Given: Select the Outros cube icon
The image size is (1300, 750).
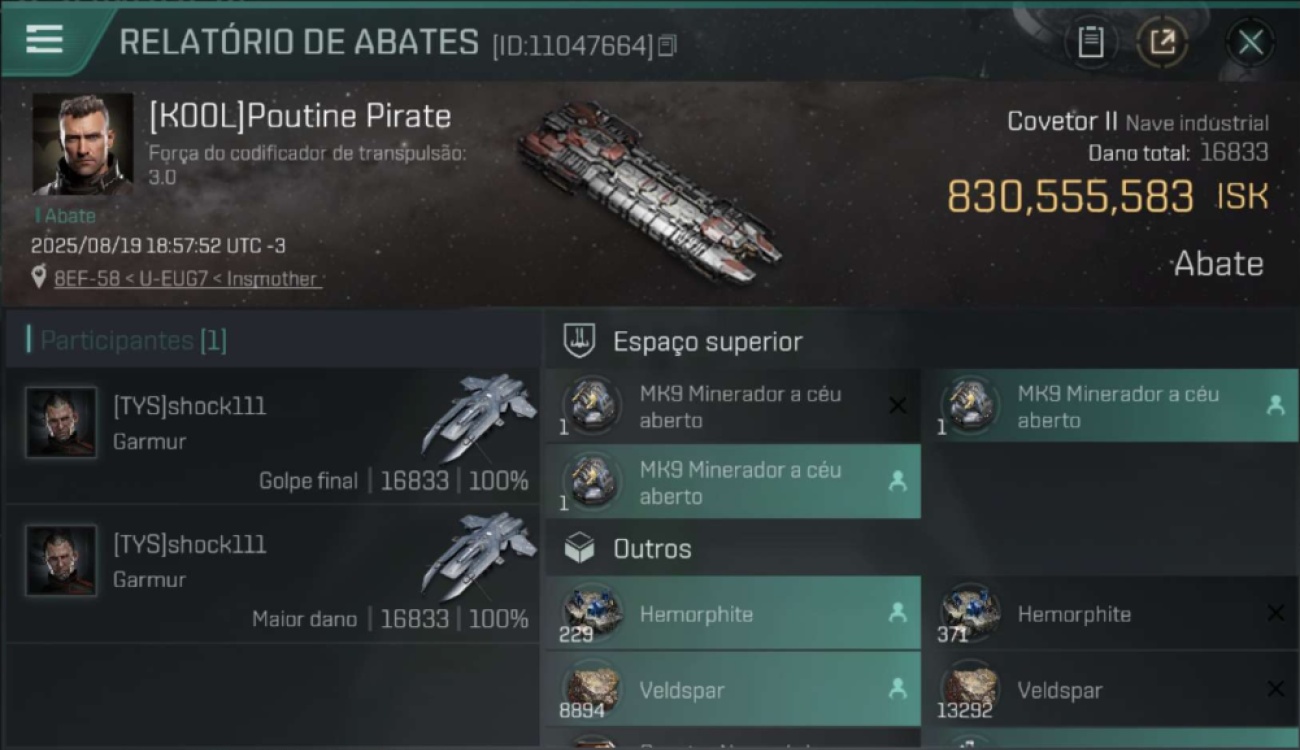Looking at the screenshot, I should (579, 548).
